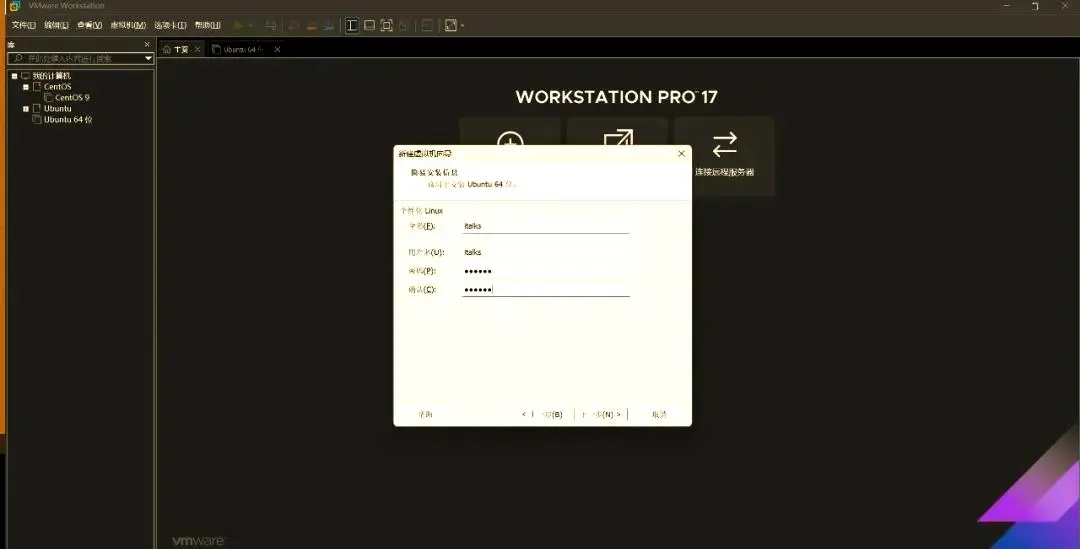Minimize the VMware Workstation window
This screenshot has height=549, width=1080.
point(1007,6)
